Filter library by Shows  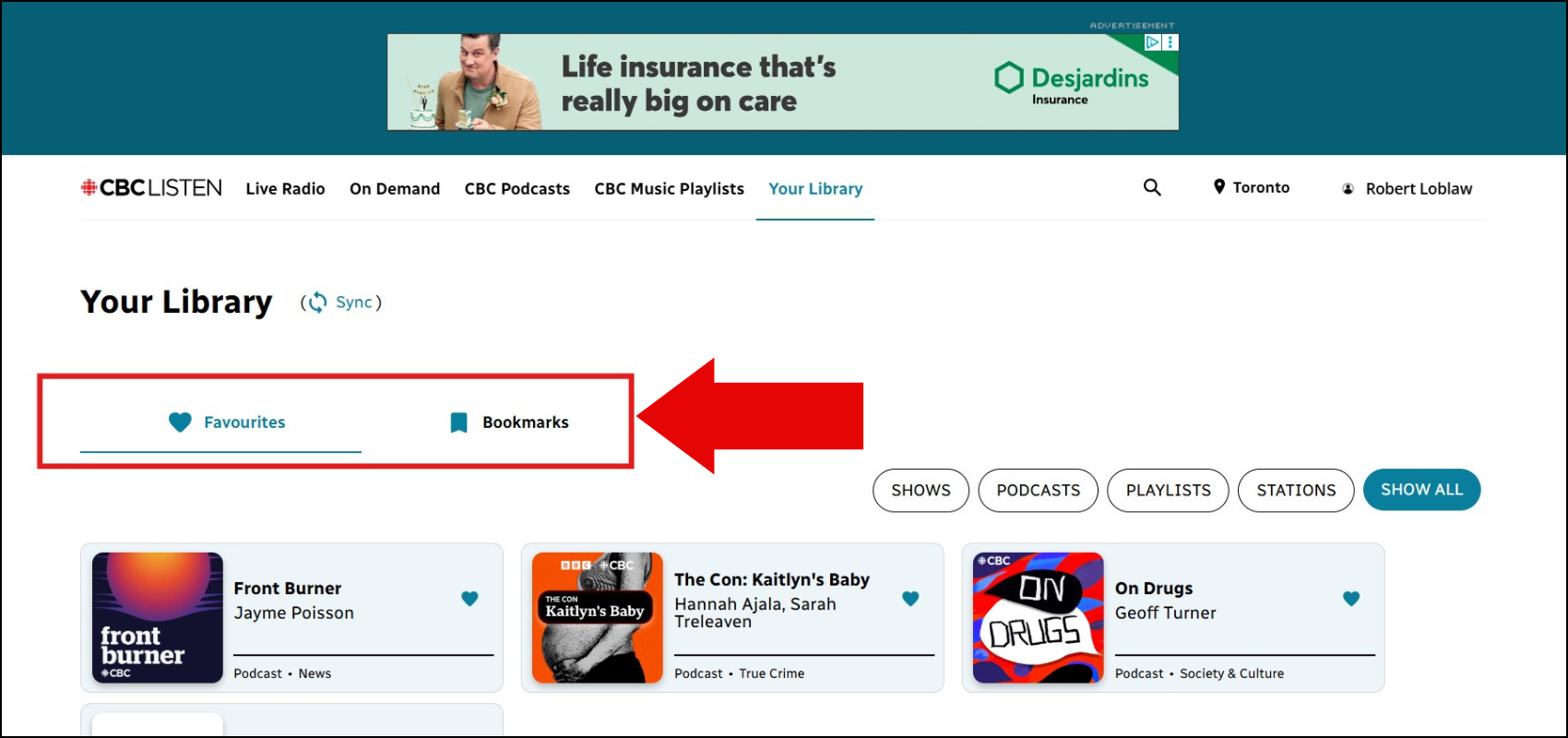pos(921,490)
